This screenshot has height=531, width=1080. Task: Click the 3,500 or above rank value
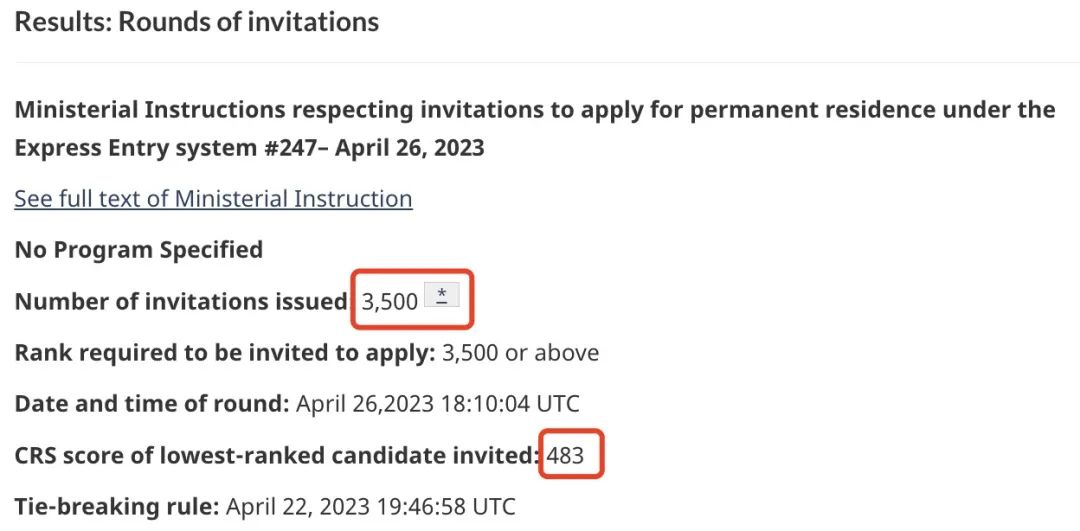[521, 352]
